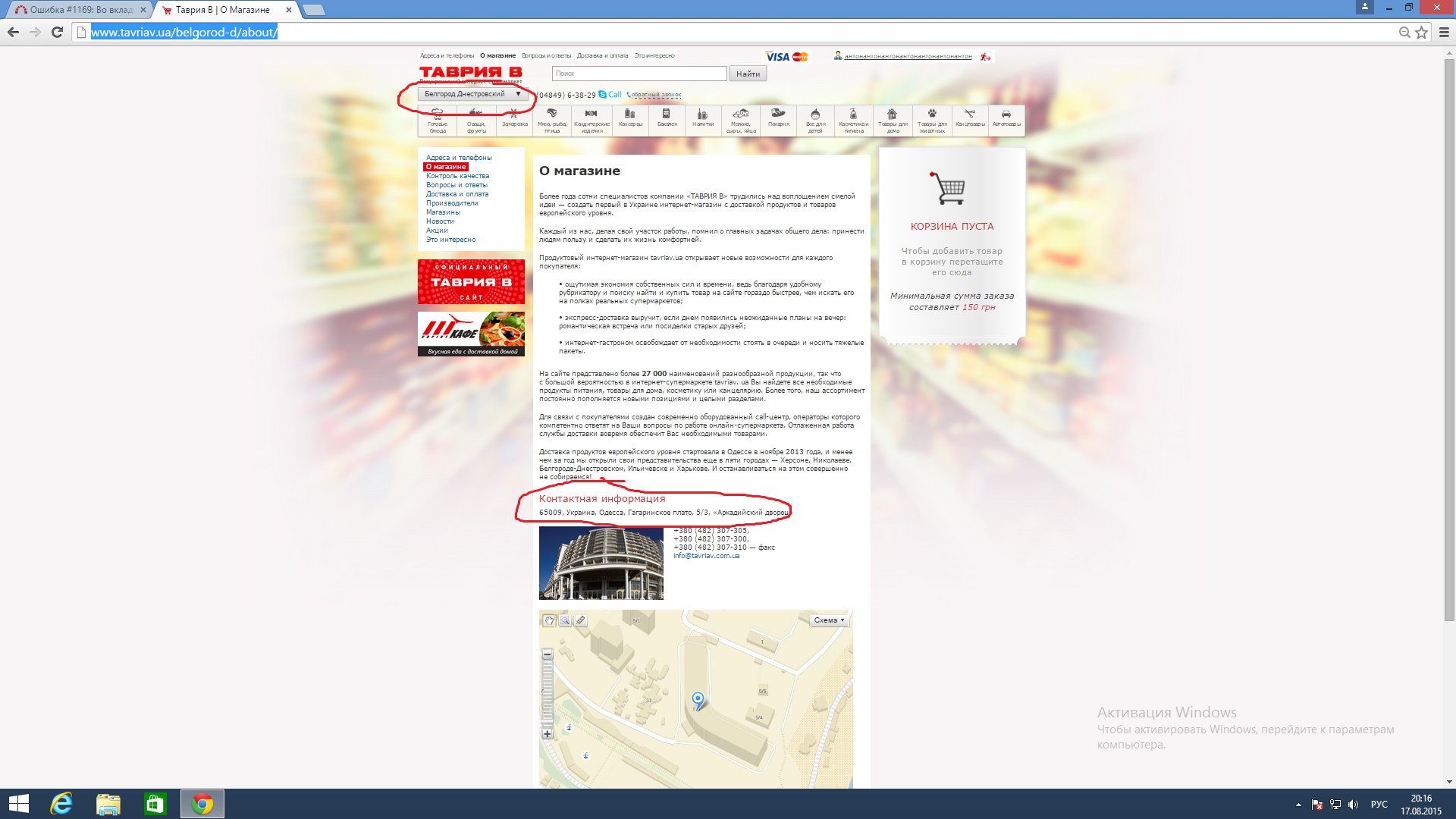Open the Chrome menu hamburger button
The height and width of the screenshot is (819, 1456).
(1444, 32)
